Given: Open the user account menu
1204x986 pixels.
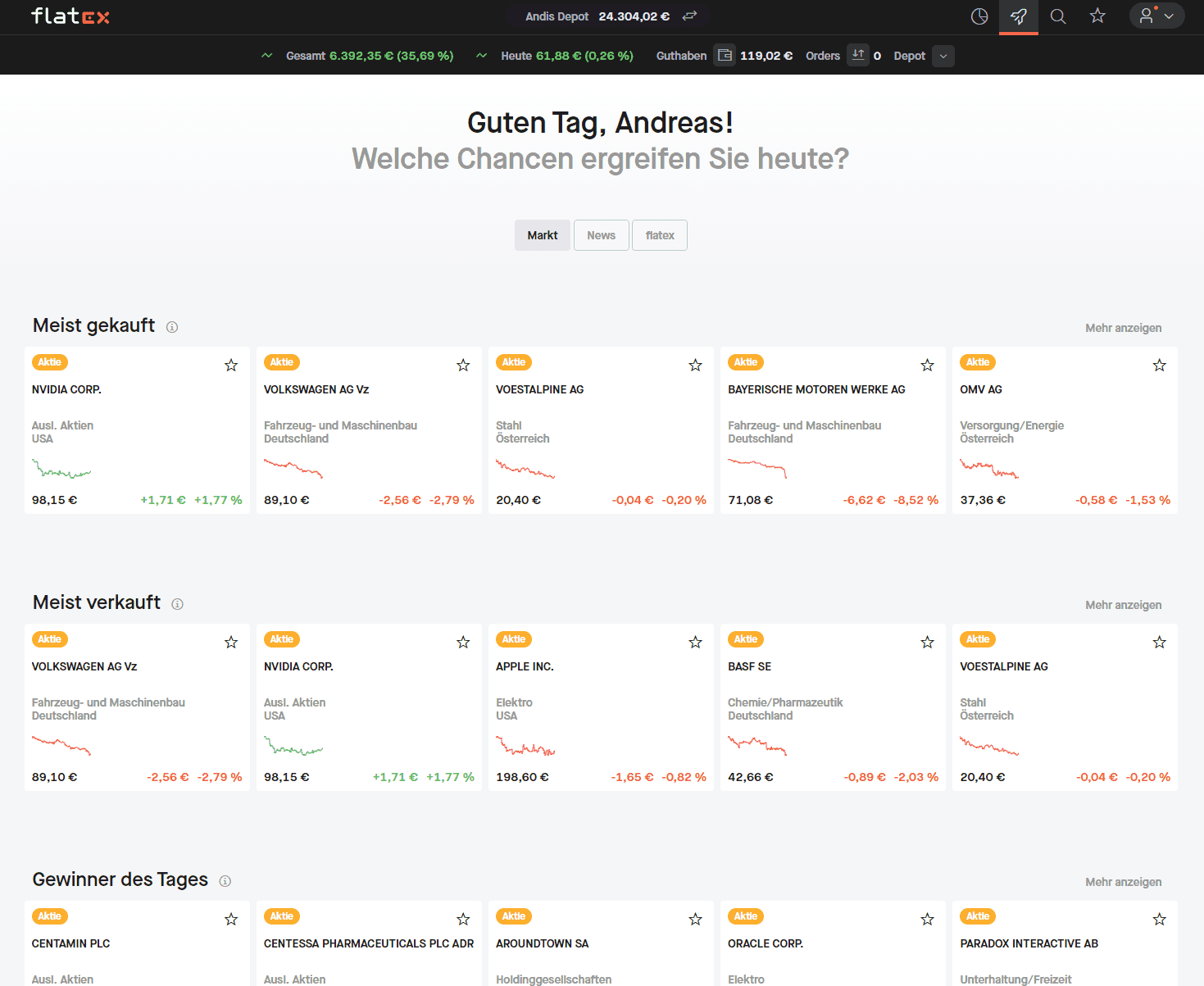Looking at the screenshot, I should [x=1156, y=16].
